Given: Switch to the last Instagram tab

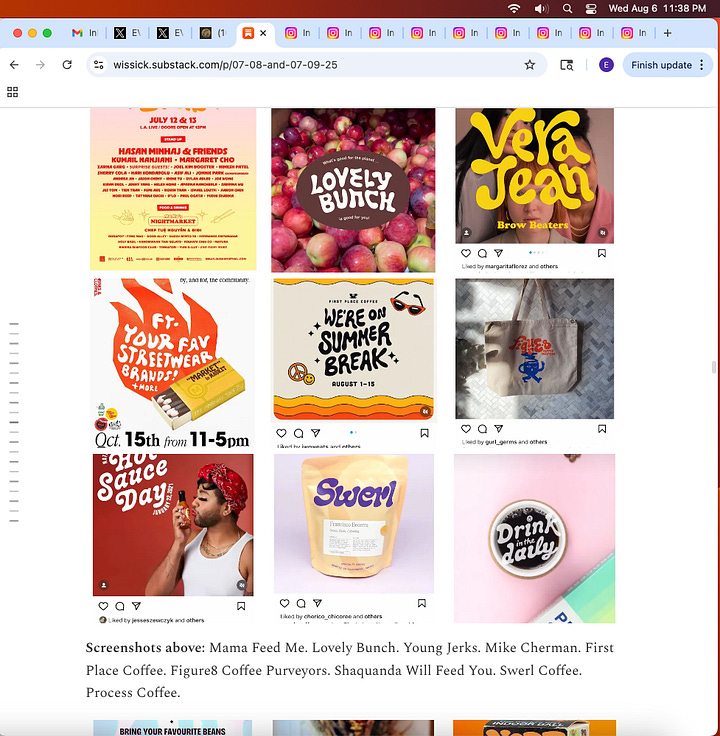Looking at the screenshot, I should coord(634,33).
